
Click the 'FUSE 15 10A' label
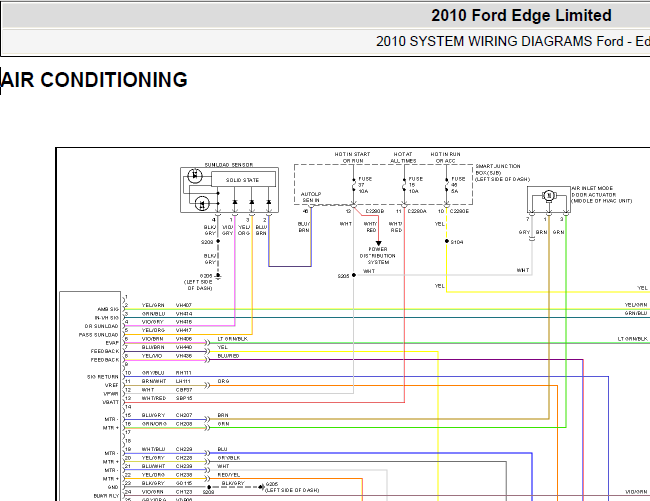click(x=416, y=185)
